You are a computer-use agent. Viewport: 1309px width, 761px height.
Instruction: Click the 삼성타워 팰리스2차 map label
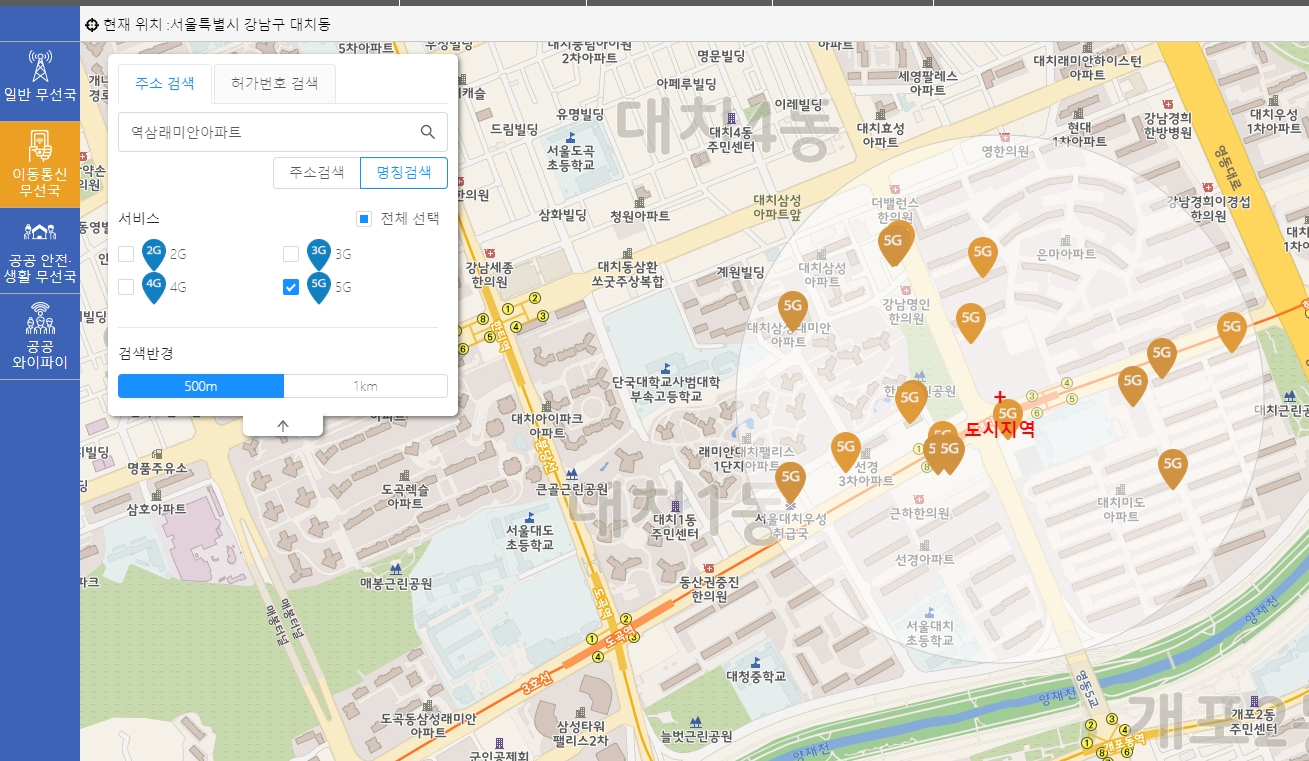click(580, 734)
